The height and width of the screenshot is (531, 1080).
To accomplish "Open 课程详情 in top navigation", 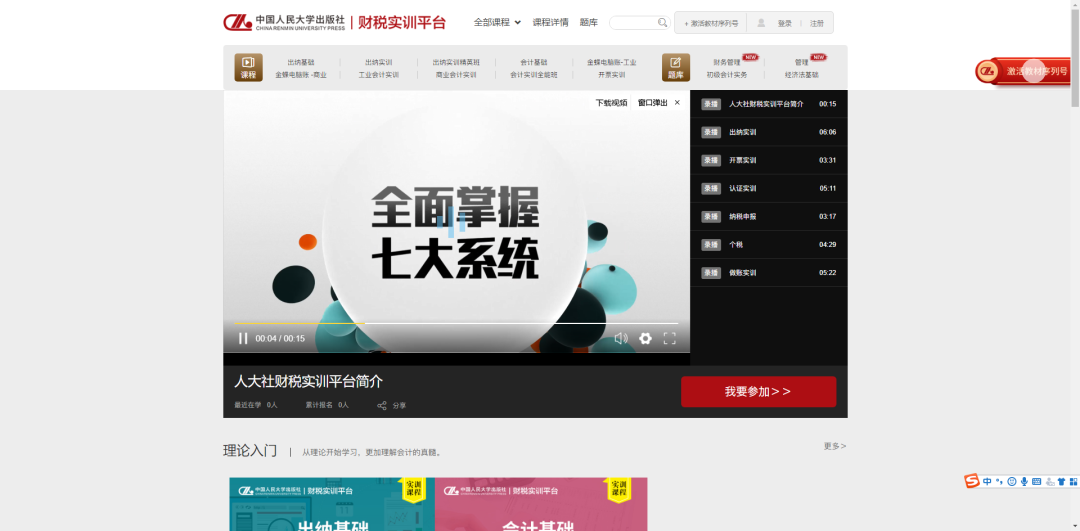I will (550, 22).
